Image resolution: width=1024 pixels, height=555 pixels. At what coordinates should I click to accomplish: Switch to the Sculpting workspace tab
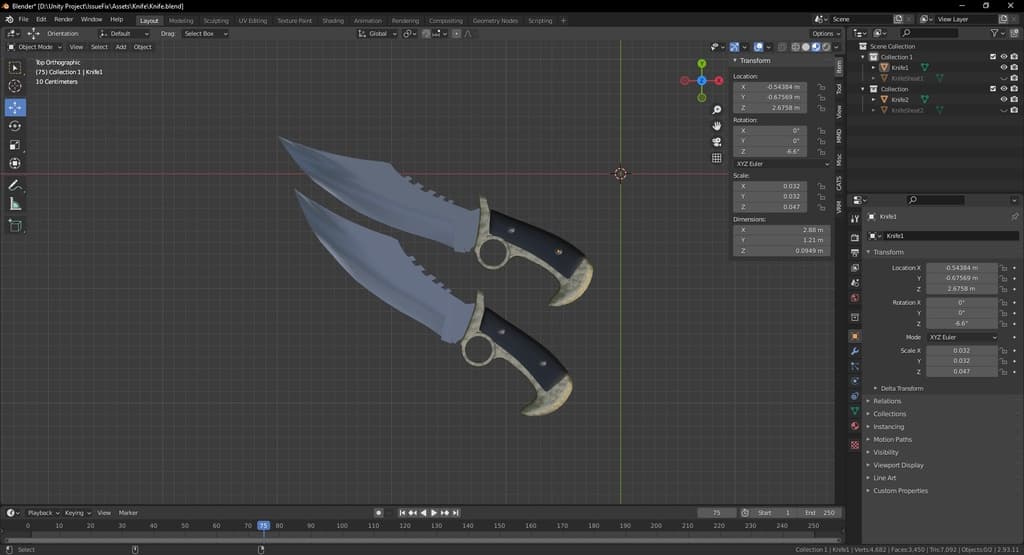(215, 20)
